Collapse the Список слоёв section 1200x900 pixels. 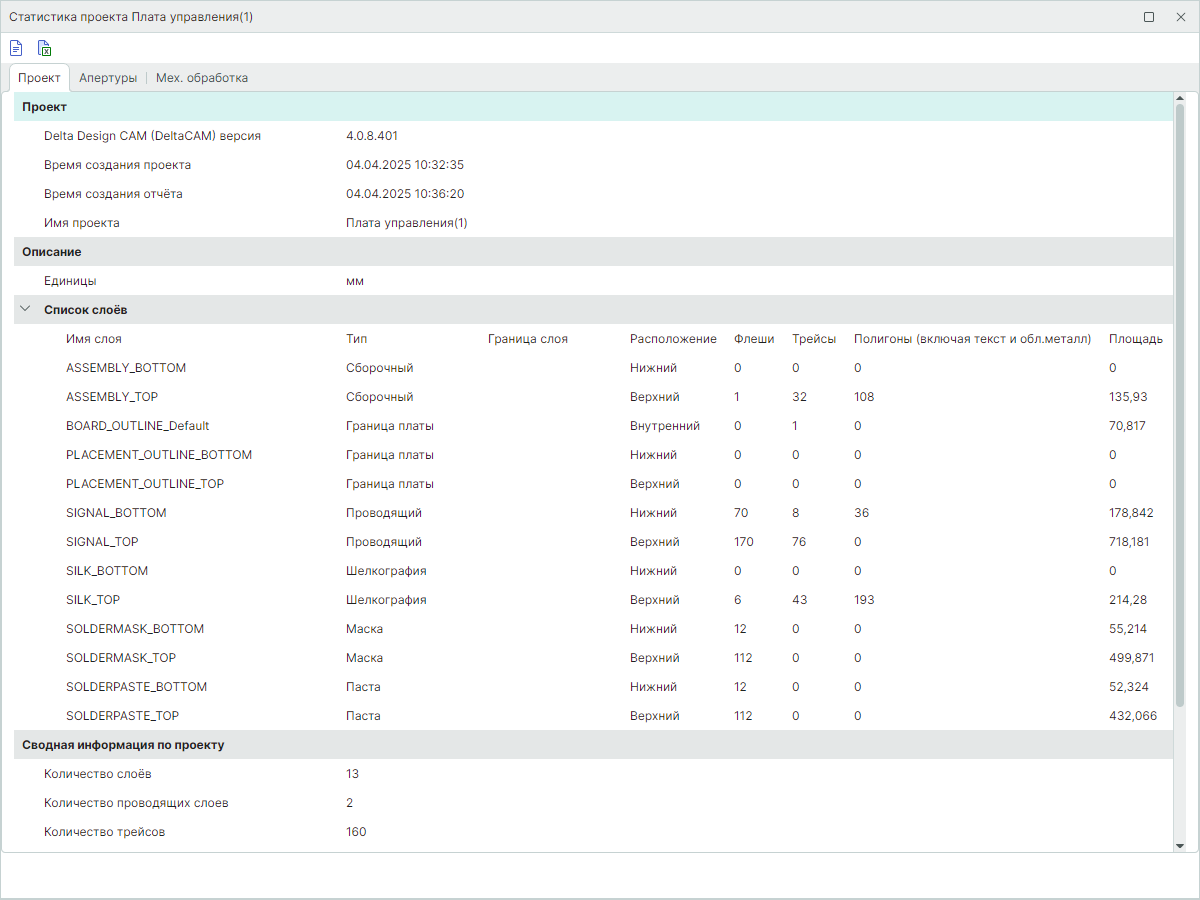26,310
